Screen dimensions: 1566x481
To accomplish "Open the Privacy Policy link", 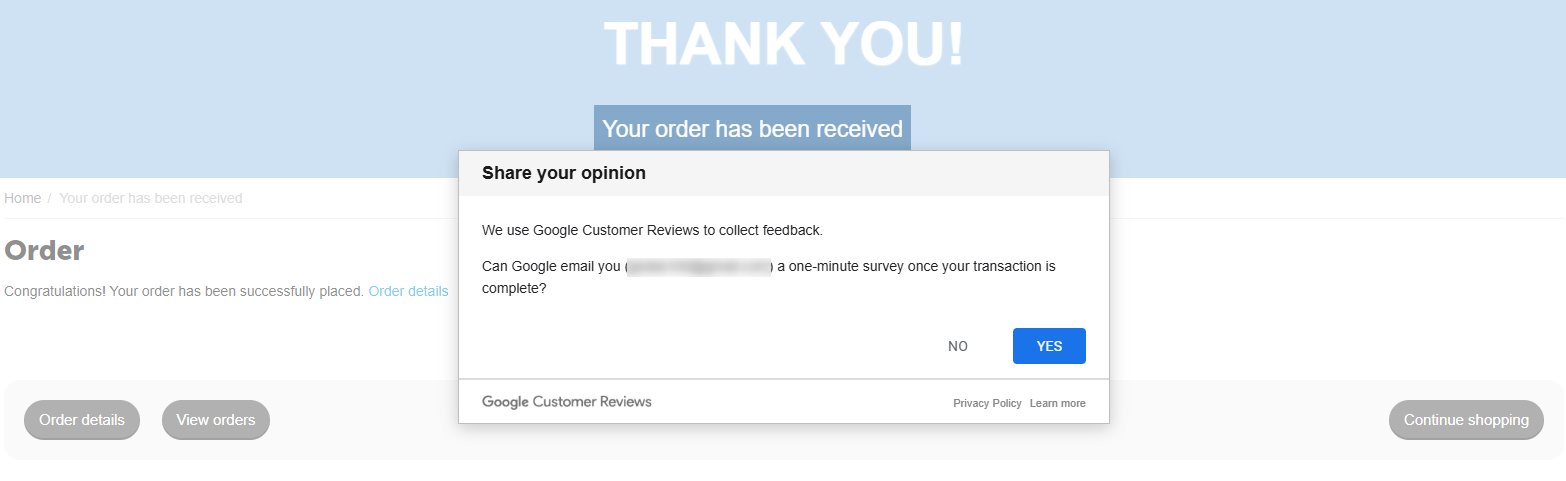I will click(987, 403).
